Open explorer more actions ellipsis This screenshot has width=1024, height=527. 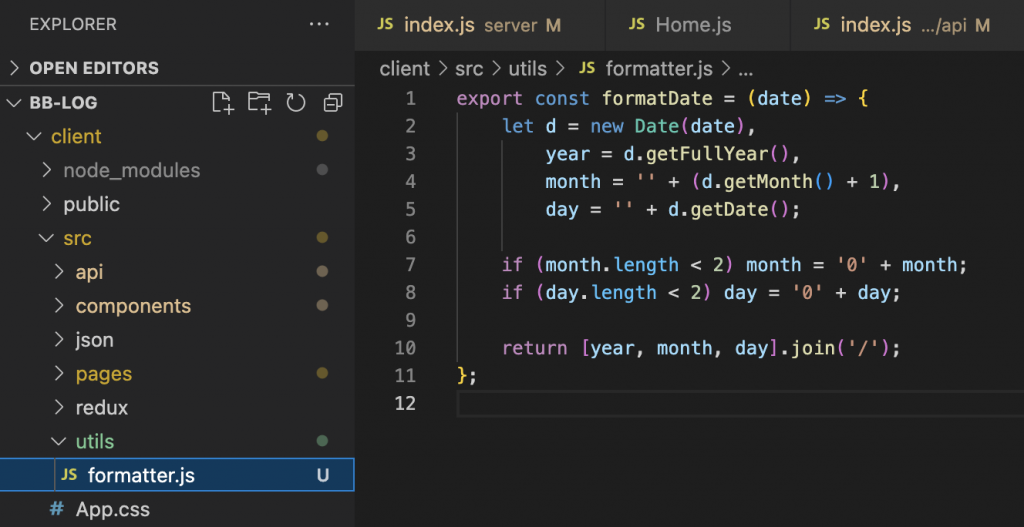319,24
